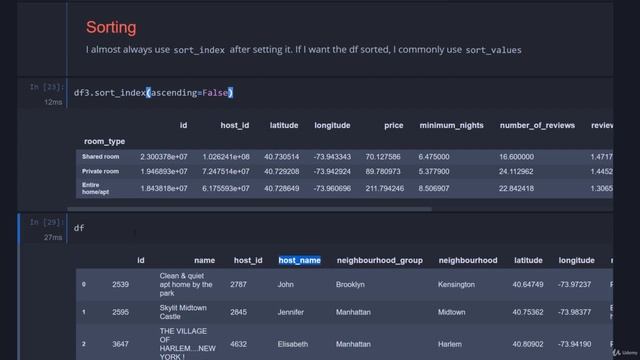Click the df code cell
This screenshot has width=640, height=360.
(341, 228)
